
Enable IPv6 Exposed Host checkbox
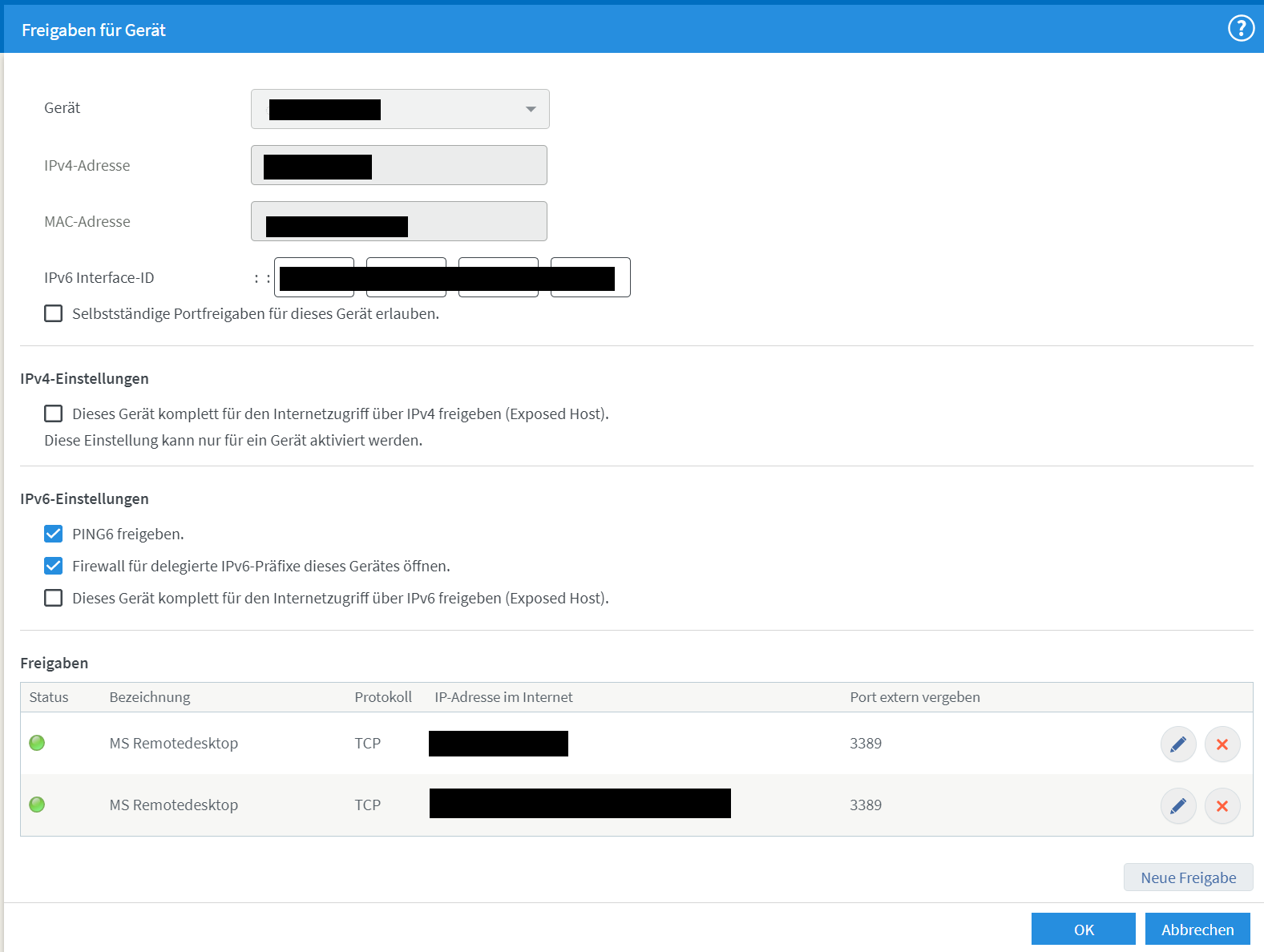(x=54, y=598)
